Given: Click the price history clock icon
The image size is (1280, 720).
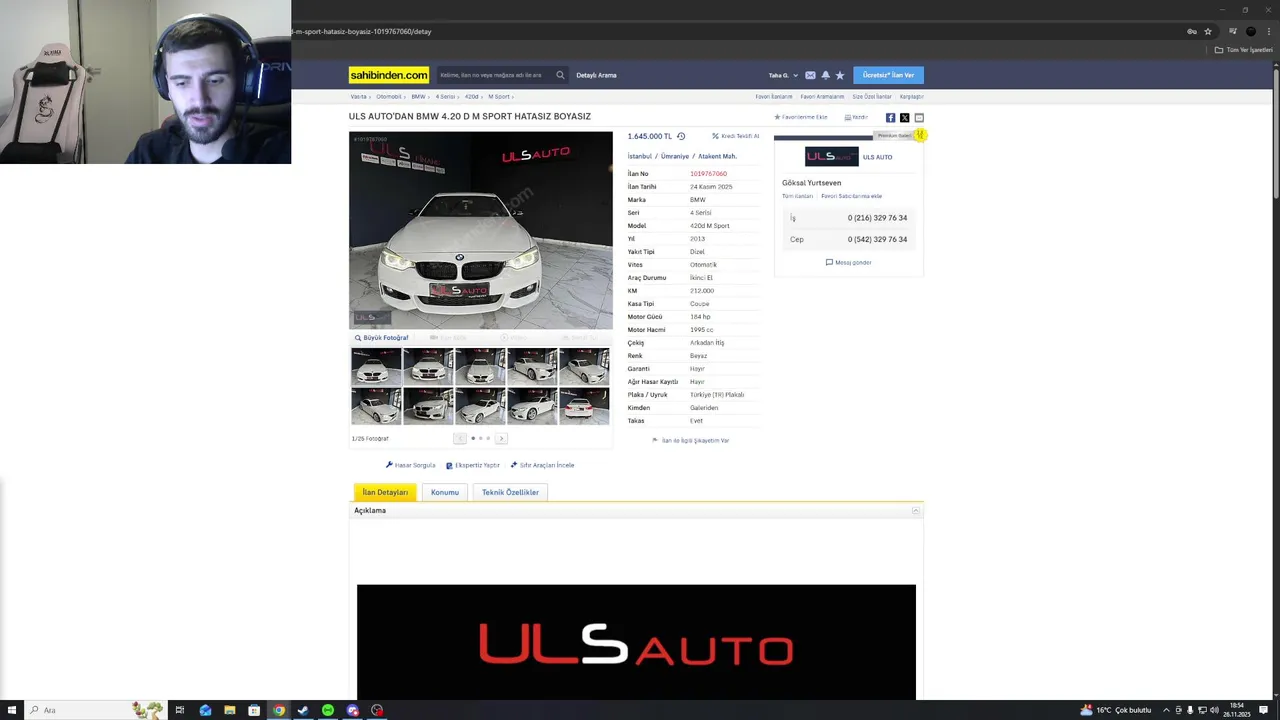Looking at the screenshot, I should 681,136.
